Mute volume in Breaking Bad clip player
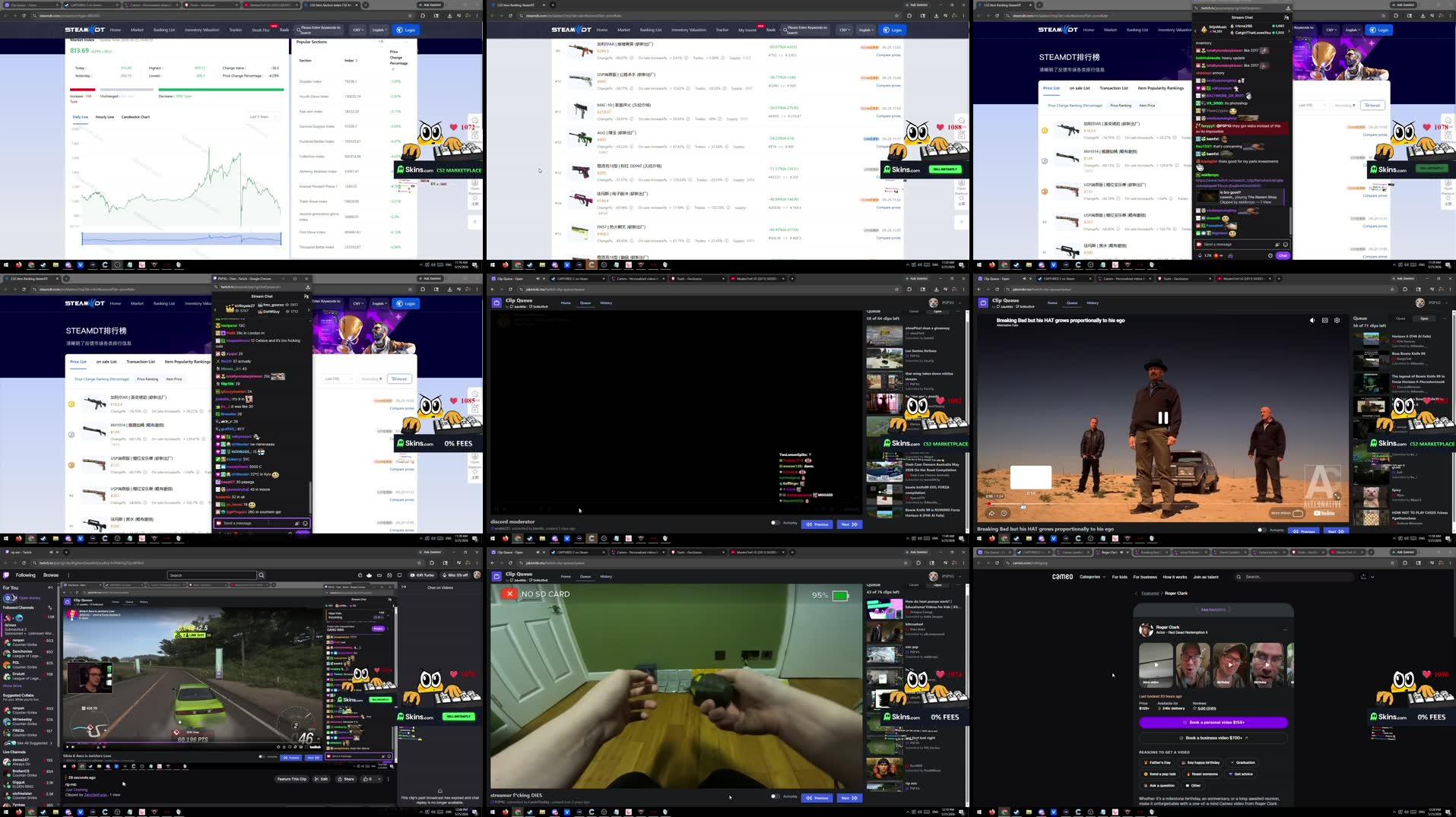The height and width of the screenshot is (817, 1456). point(1312,321)
